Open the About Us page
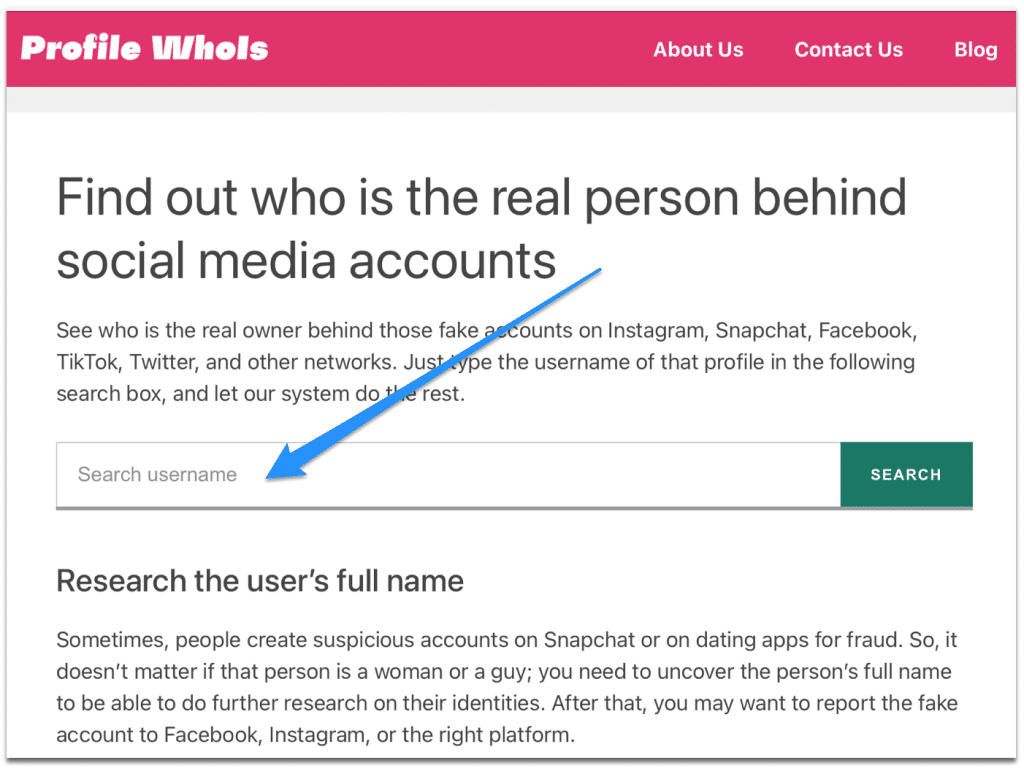Viewport: 1024px width, 771px height. tap(697, 49)
